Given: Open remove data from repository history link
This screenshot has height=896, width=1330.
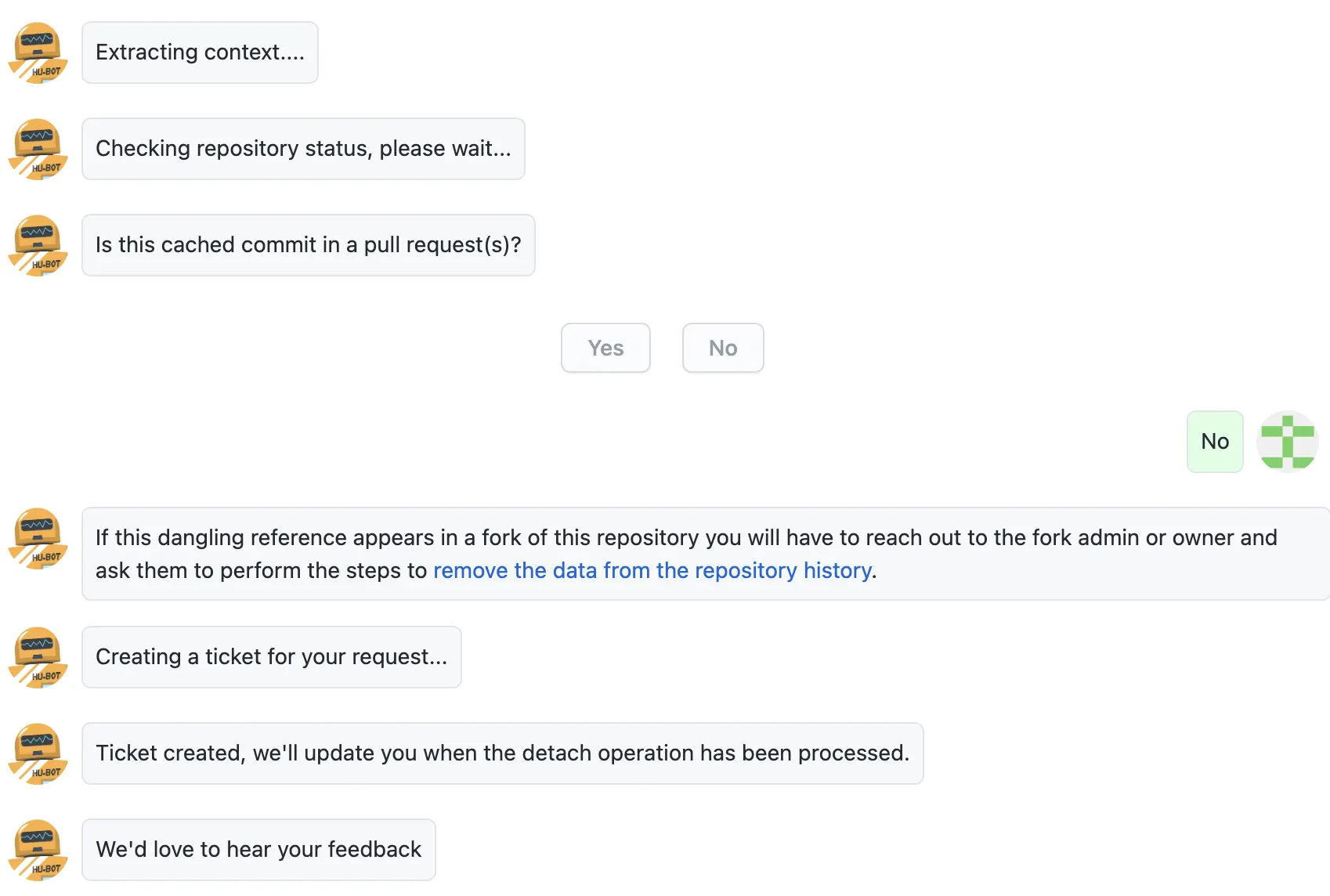Looking at the screenshot, I should 652,570.
